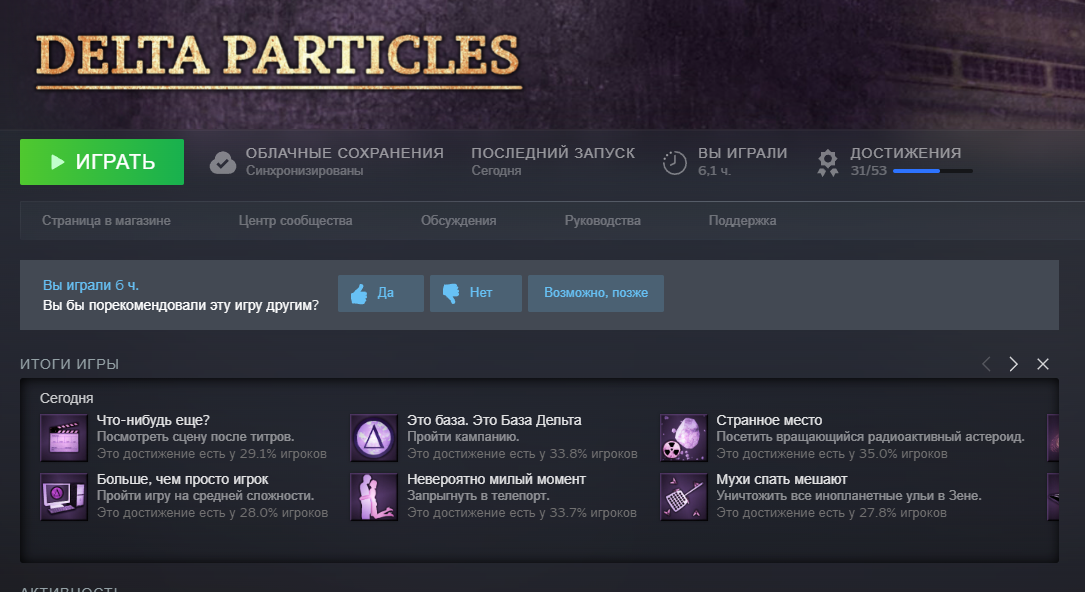Recommend the game with the Да button
The image size is (1085, 592).
pos(381,293)
